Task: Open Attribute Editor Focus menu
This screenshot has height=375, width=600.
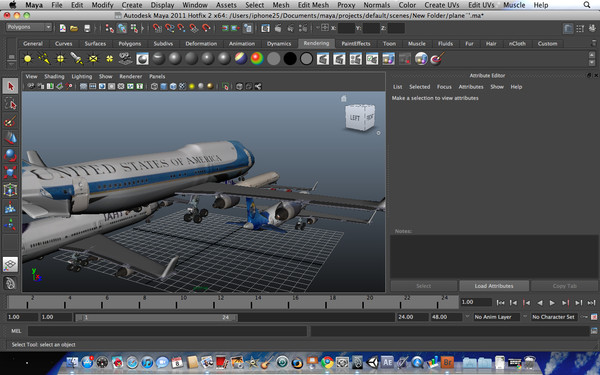Action: pyautogui.click(x=444, y=87)
